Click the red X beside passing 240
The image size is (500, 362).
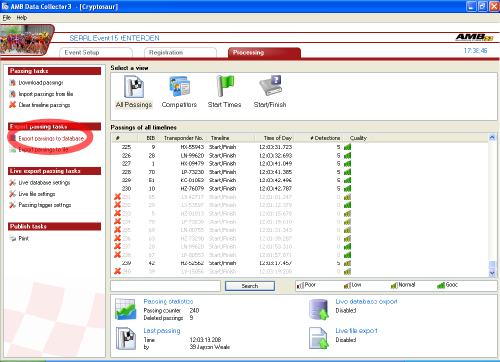tap(117, 271)
